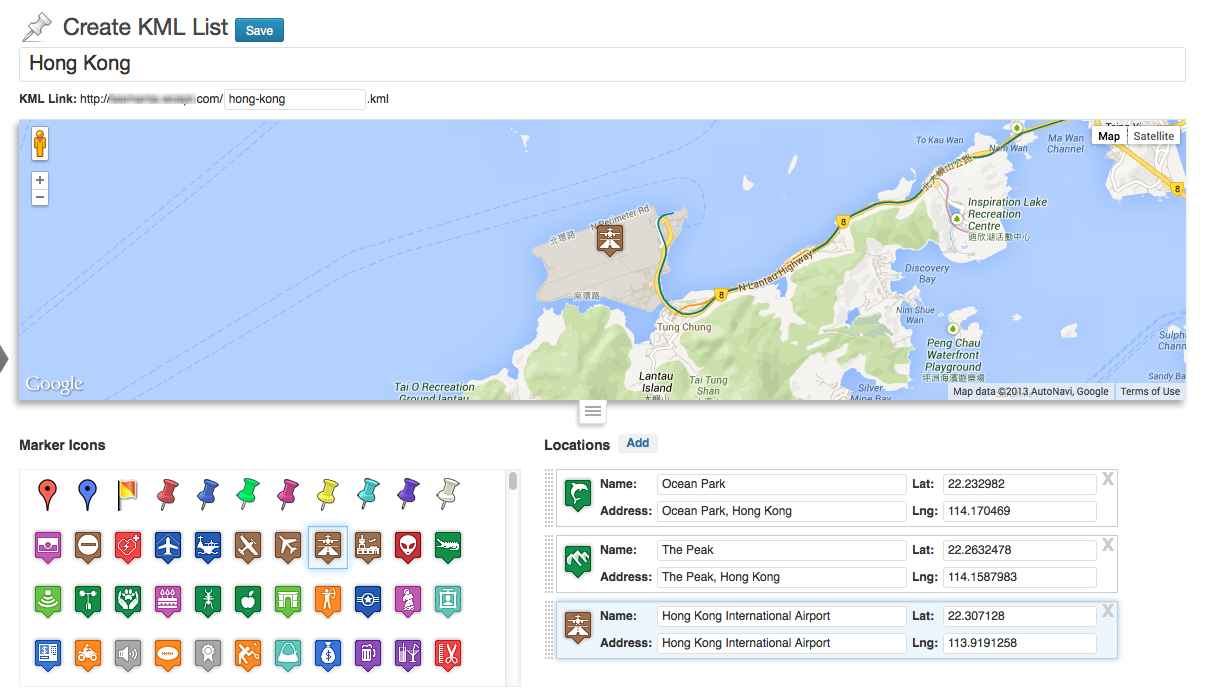
Task: Pick the green alligator marker icon
Action: click(x=448, y=547)
